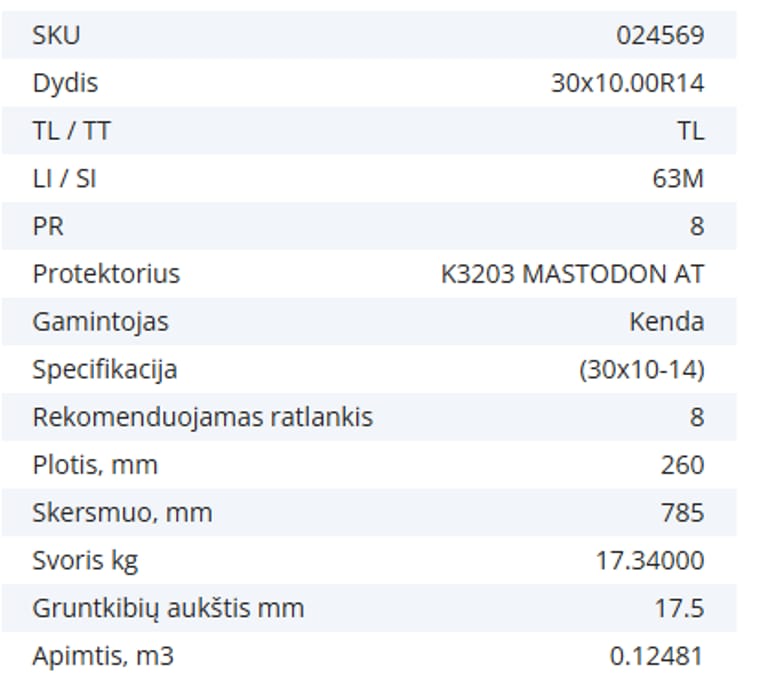This screenshot has width=768, height=687.
Task: Select the weight value 17.34000
Action: [x=649, y=561]
